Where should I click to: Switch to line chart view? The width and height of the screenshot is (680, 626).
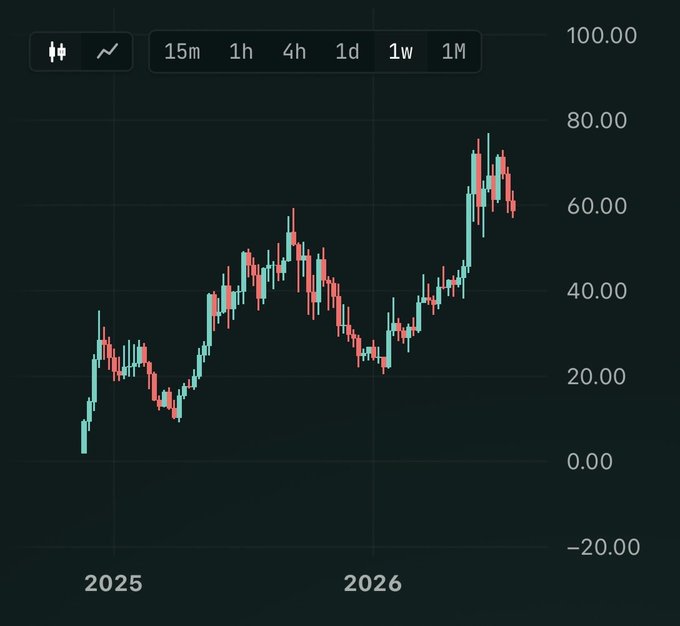[x=107, y=52]
